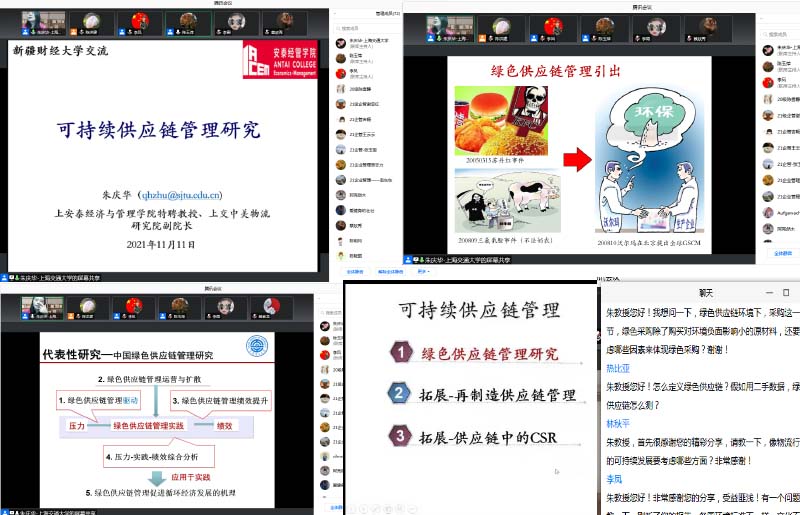Viewport: 800px width, 515px height.
Task: Click sender name 热比亚 in the chat
Action: [620, 368]
